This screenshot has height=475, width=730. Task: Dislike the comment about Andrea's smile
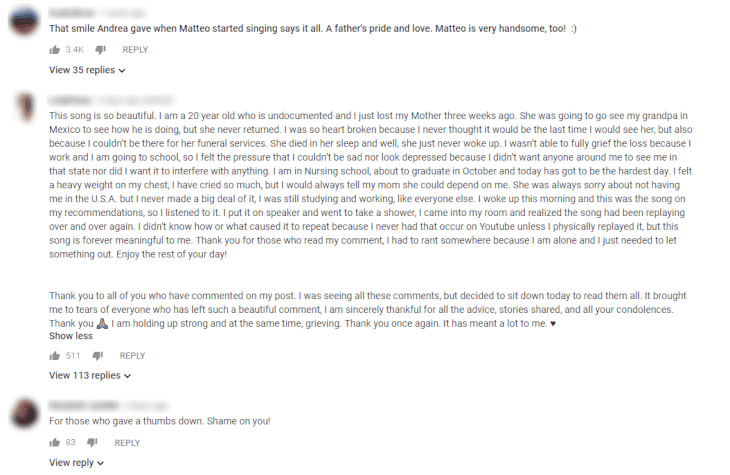[x=101, y=50]
